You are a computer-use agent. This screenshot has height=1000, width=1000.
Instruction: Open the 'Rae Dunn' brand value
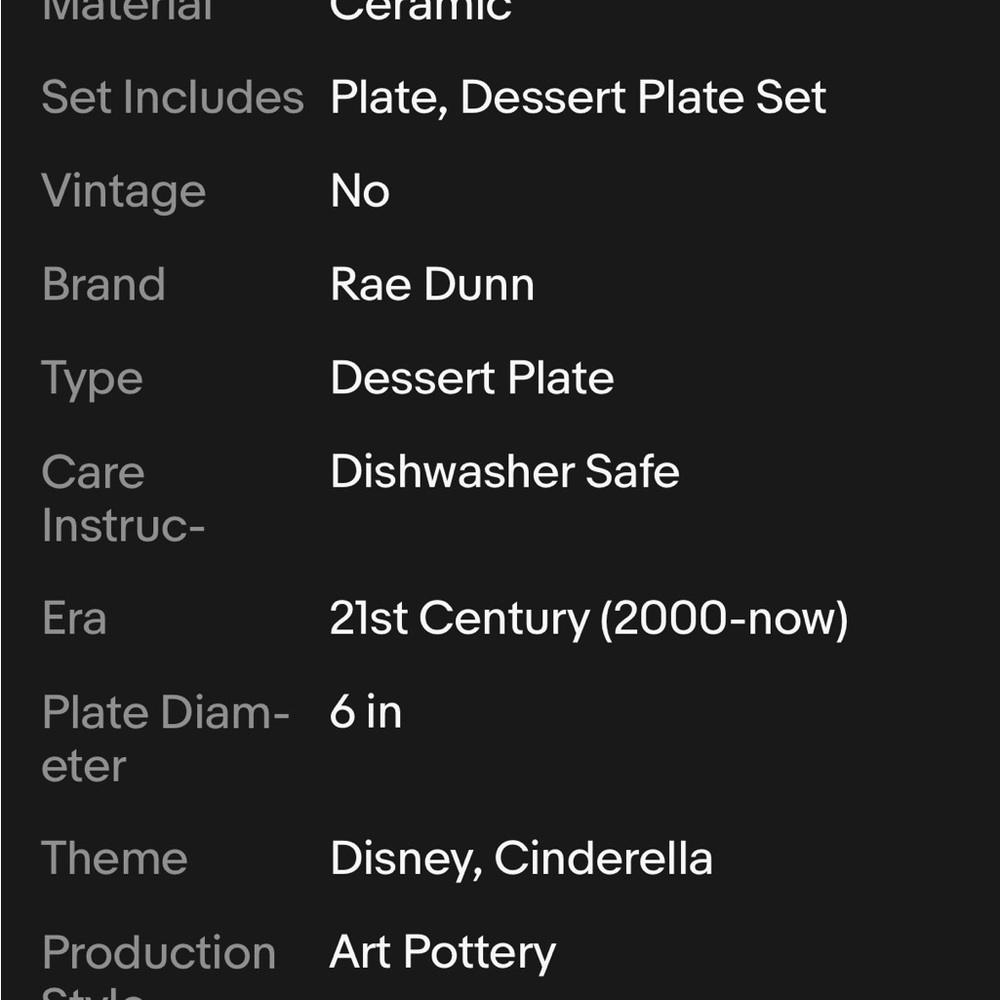click(x=432, y=284)
